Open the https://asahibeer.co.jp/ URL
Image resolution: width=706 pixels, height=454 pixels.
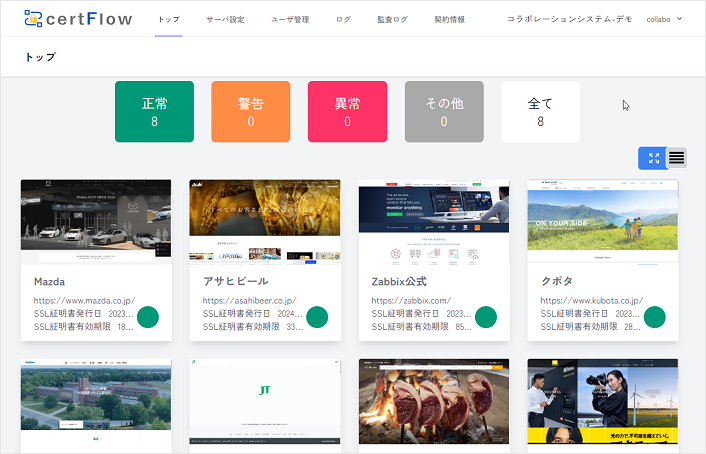pos(249,300)
